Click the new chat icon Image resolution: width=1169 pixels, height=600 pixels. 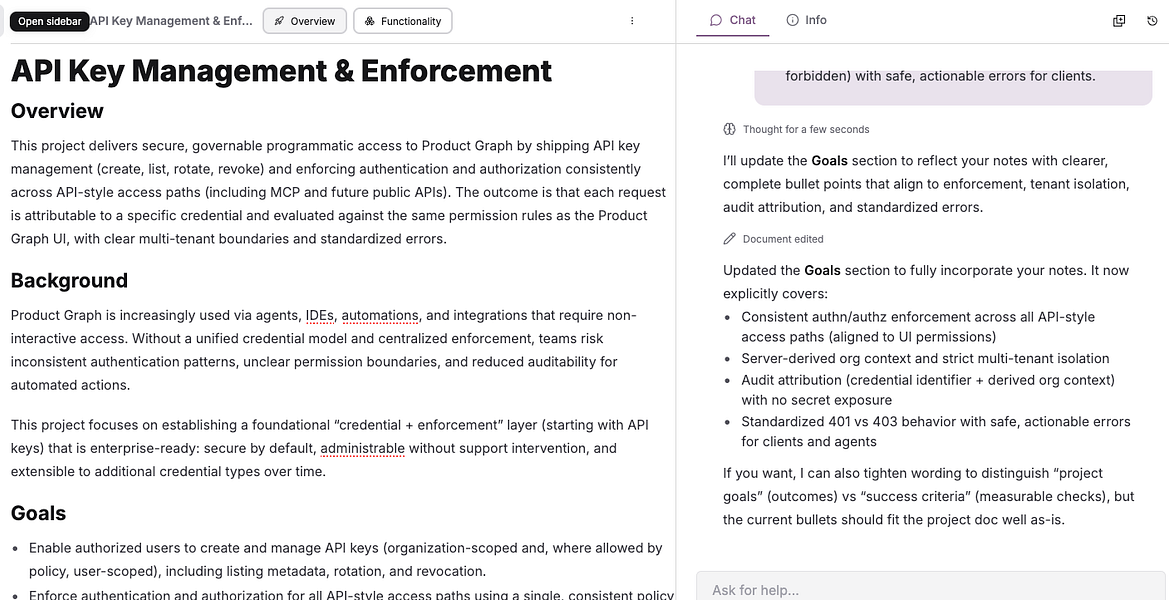pos(1119,21)
